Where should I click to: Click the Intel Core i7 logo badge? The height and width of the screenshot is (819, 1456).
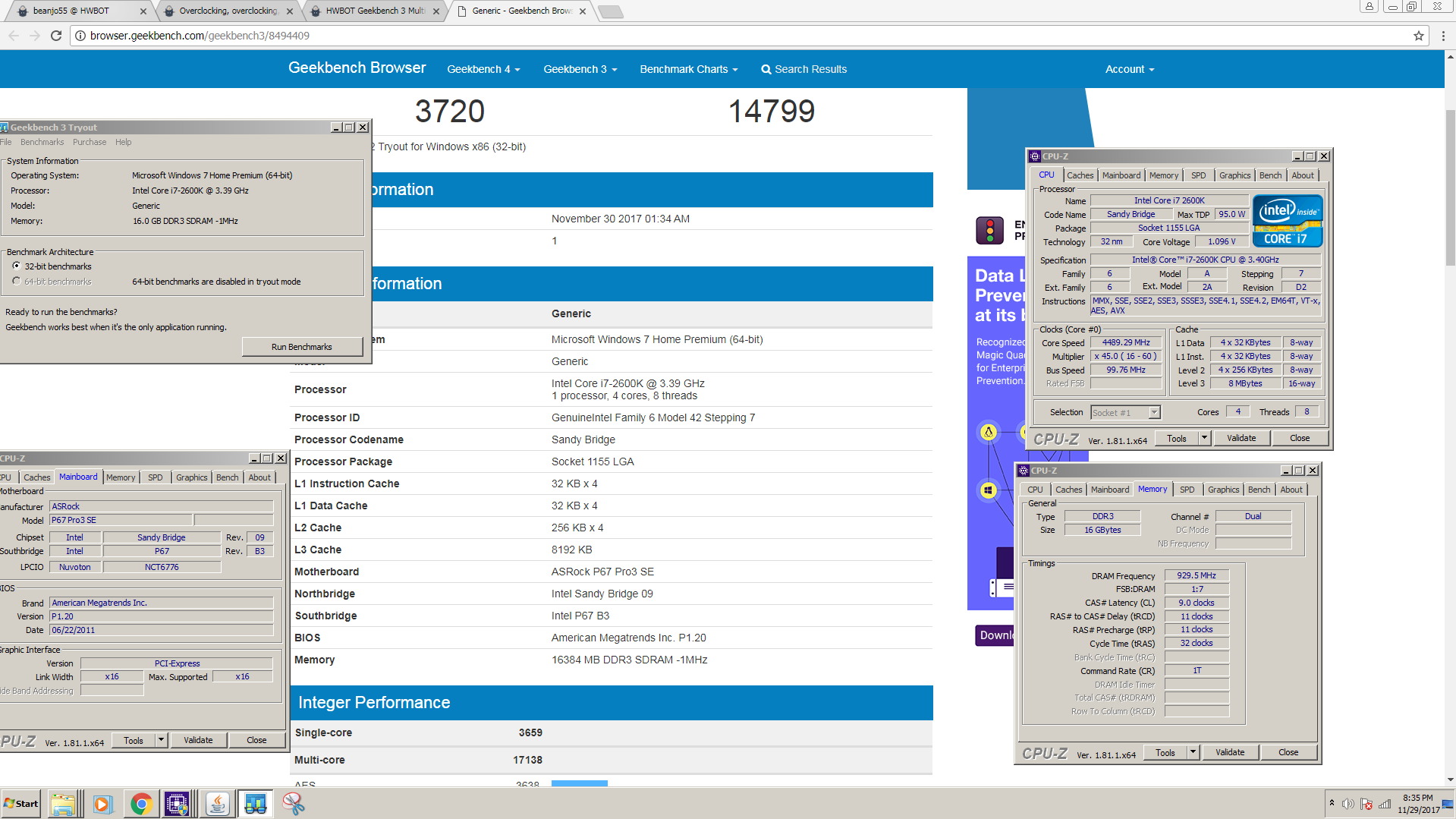click(x=1288, y=221)
